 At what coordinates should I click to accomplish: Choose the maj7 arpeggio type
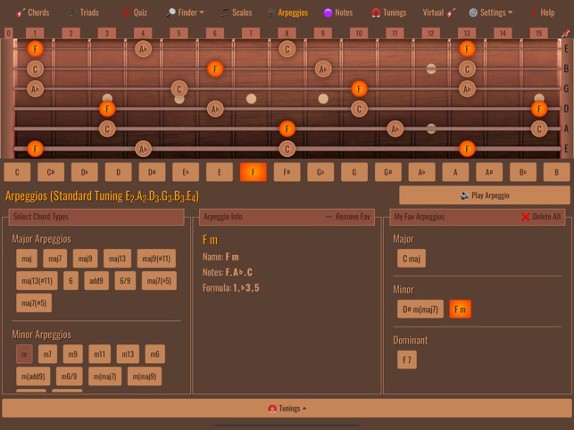55,259
